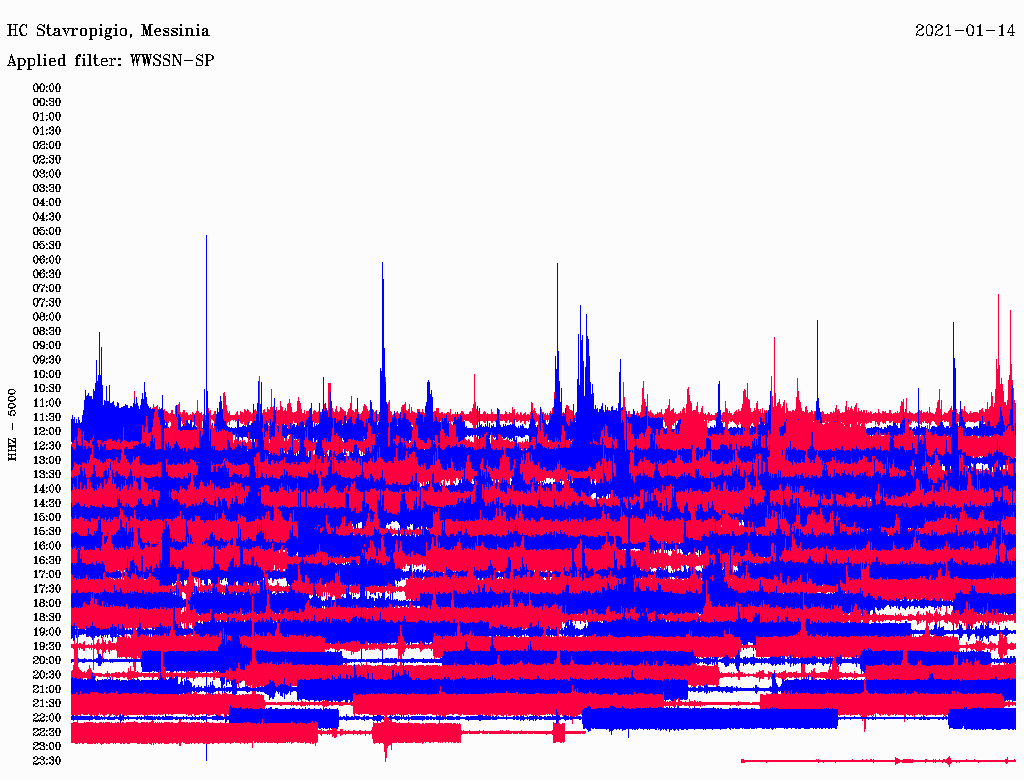Viewport: 1024px width, 780px height.
Task: Click the '22:00' time label
Action: click(x=47, y=718)
